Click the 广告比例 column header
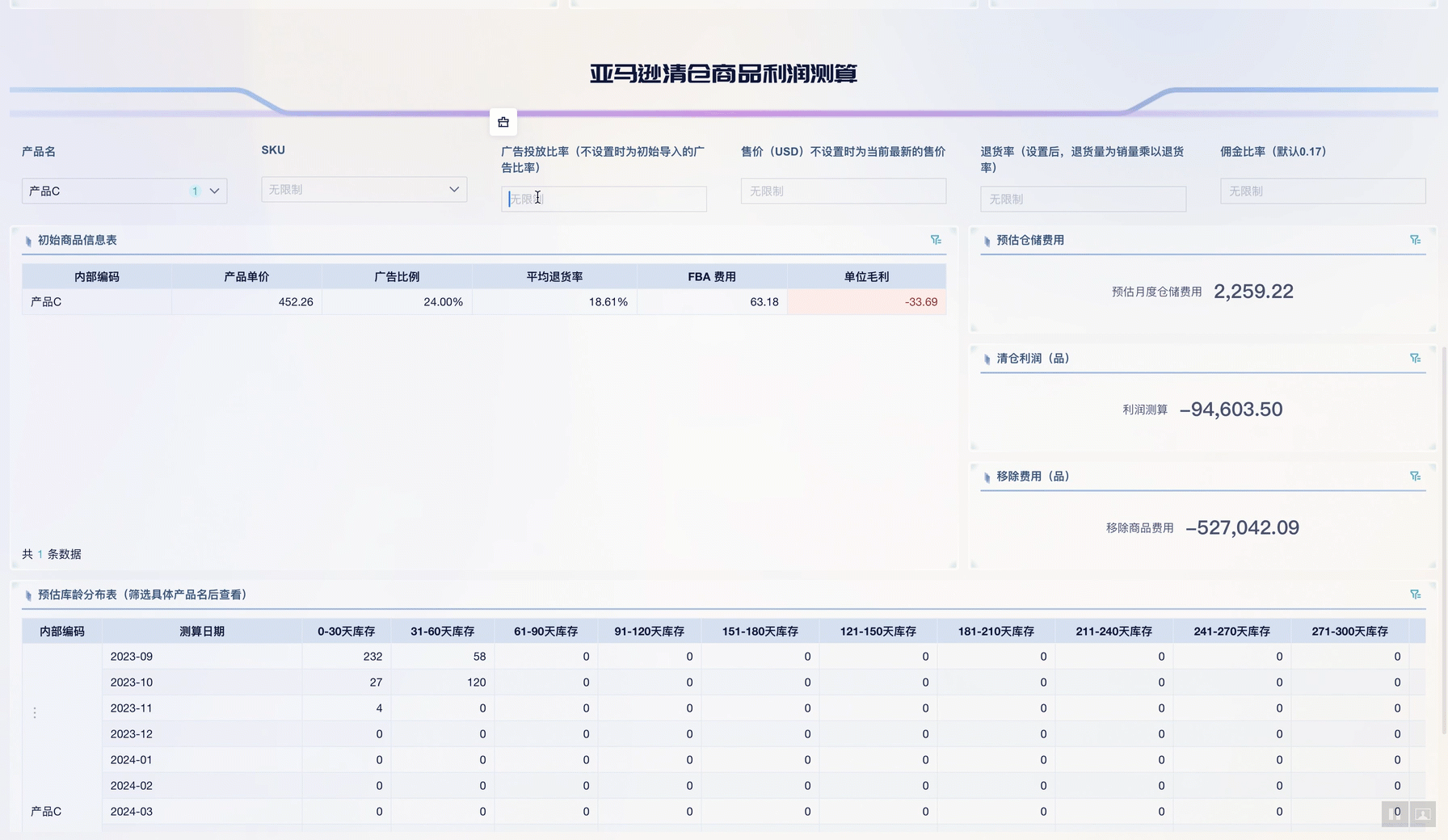This screenshot has width=1448, height=840. tap(397, 276)
